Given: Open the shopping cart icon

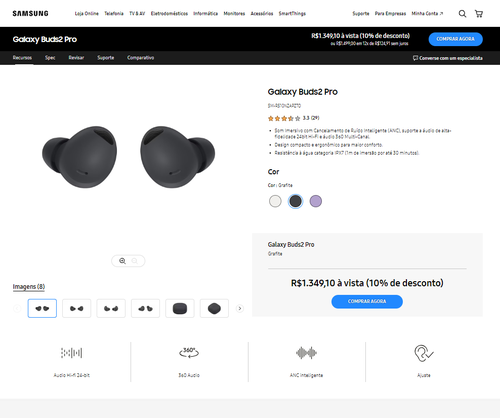Looking at the screenshot, I should coord(479,14).
